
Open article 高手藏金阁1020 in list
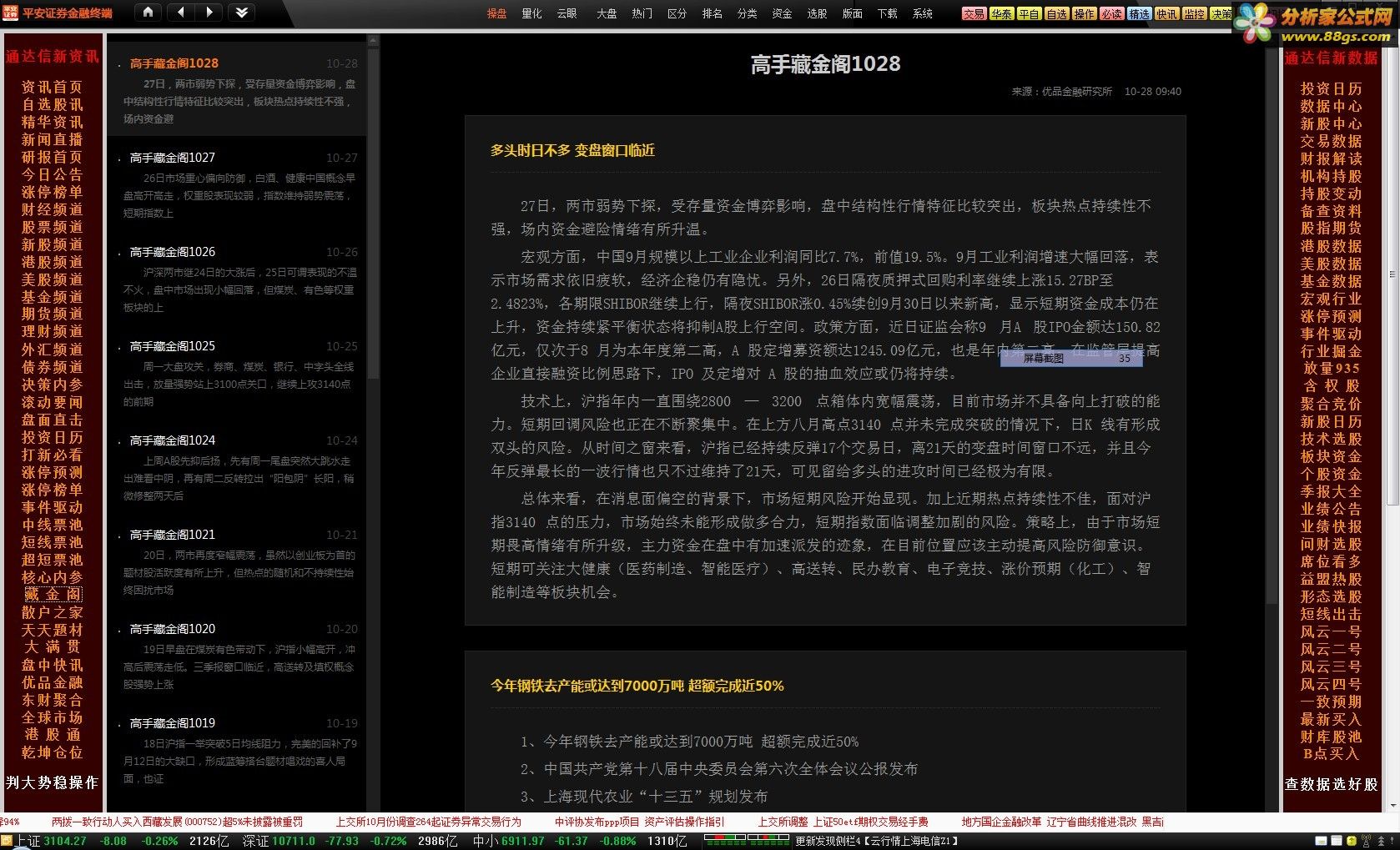tap(172, 628)
